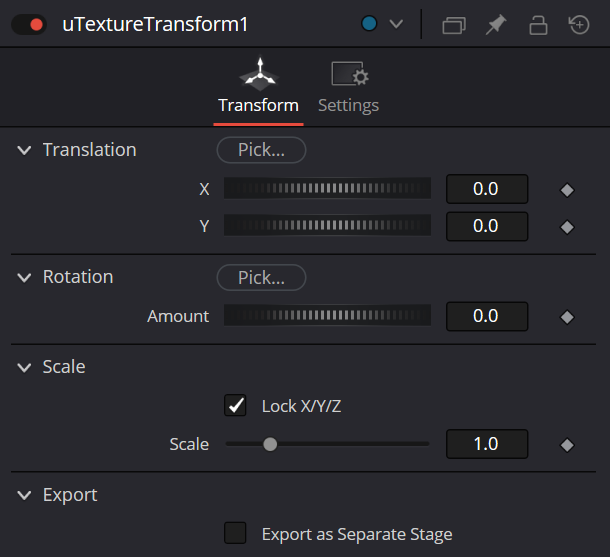Open the node color dropdown arrow
Screen dimensions: 610x557
pyautogui.click(x=396, y=25)
